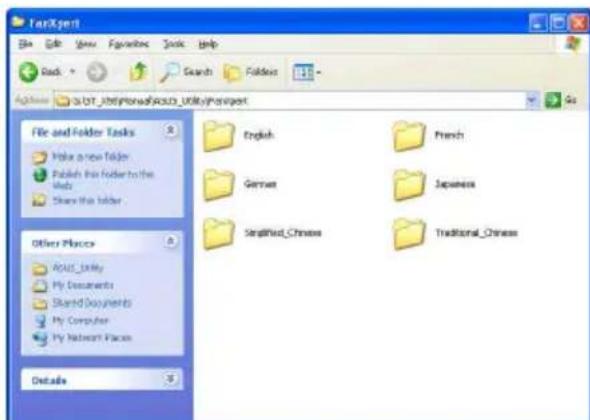Click the folder icon in title bar

(x=18, y=22)
